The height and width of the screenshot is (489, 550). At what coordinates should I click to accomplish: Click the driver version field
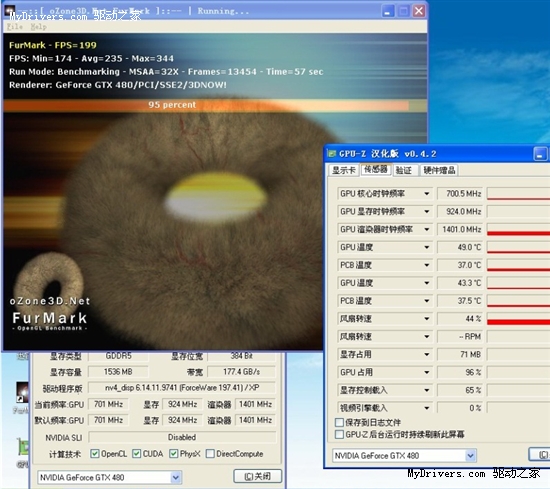[182, 388]
